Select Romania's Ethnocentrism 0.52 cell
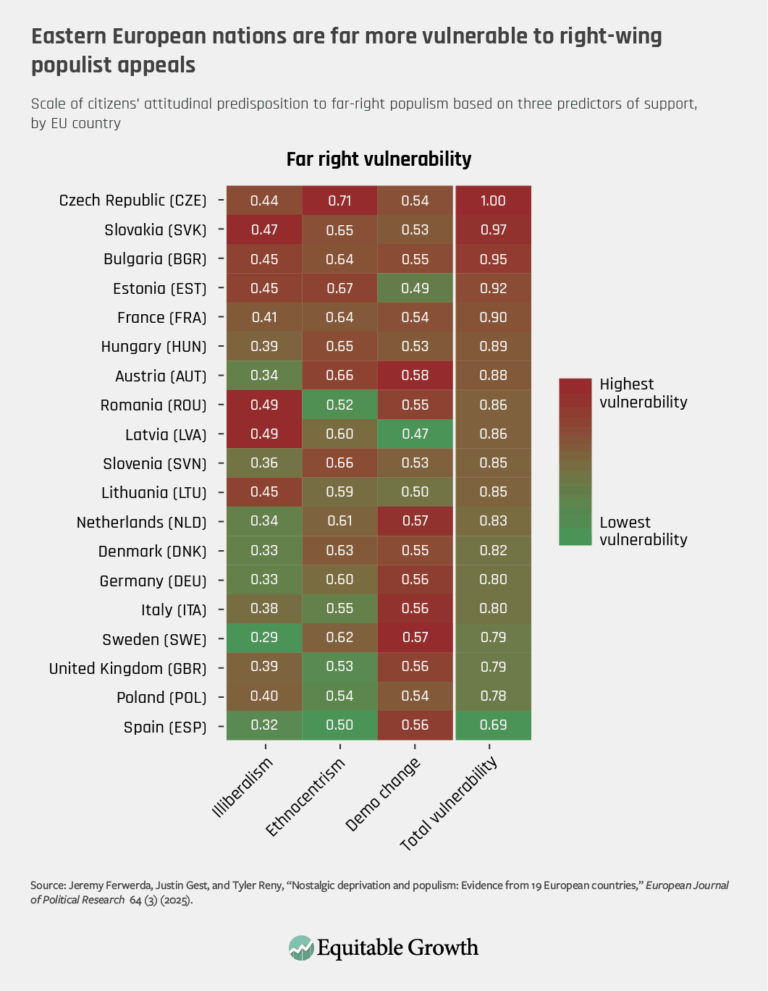768x991 pixels. pos(339,404)
